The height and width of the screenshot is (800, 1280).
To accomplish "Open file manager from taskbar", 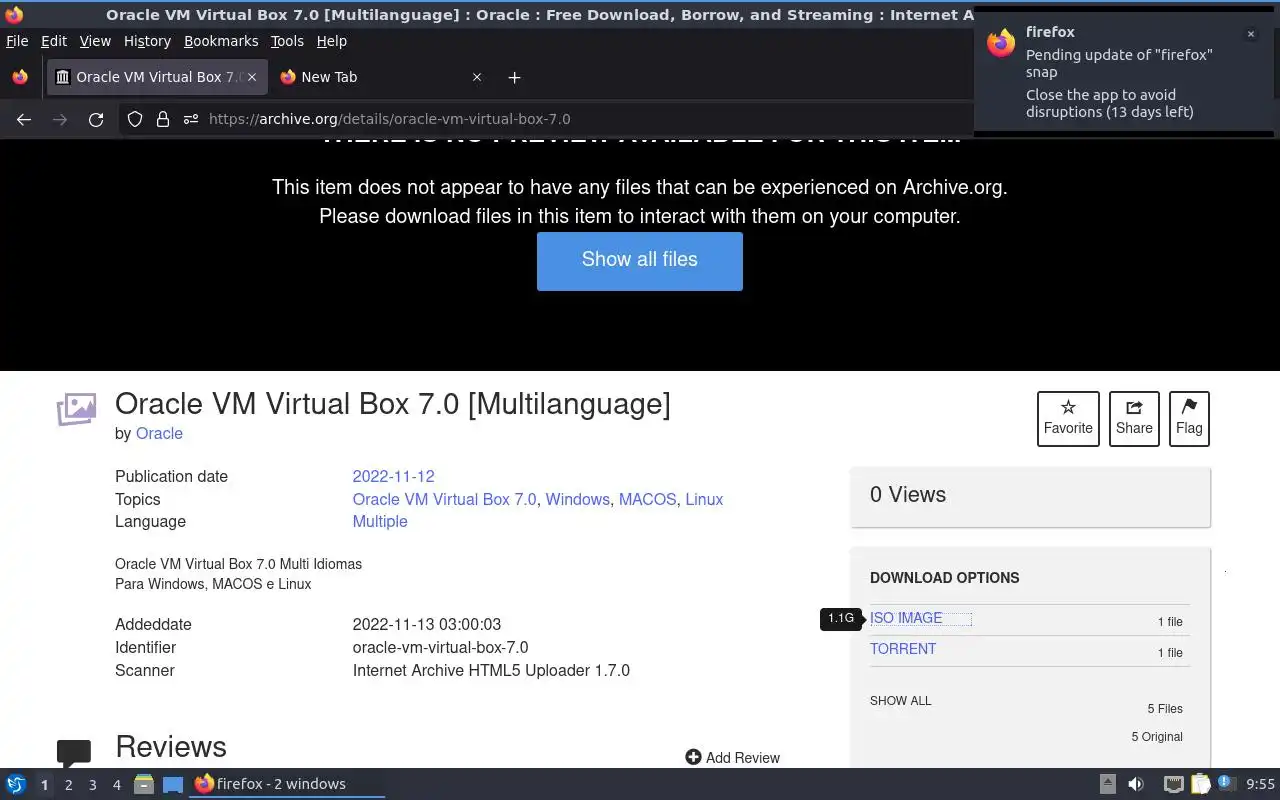I will (144, 784).
